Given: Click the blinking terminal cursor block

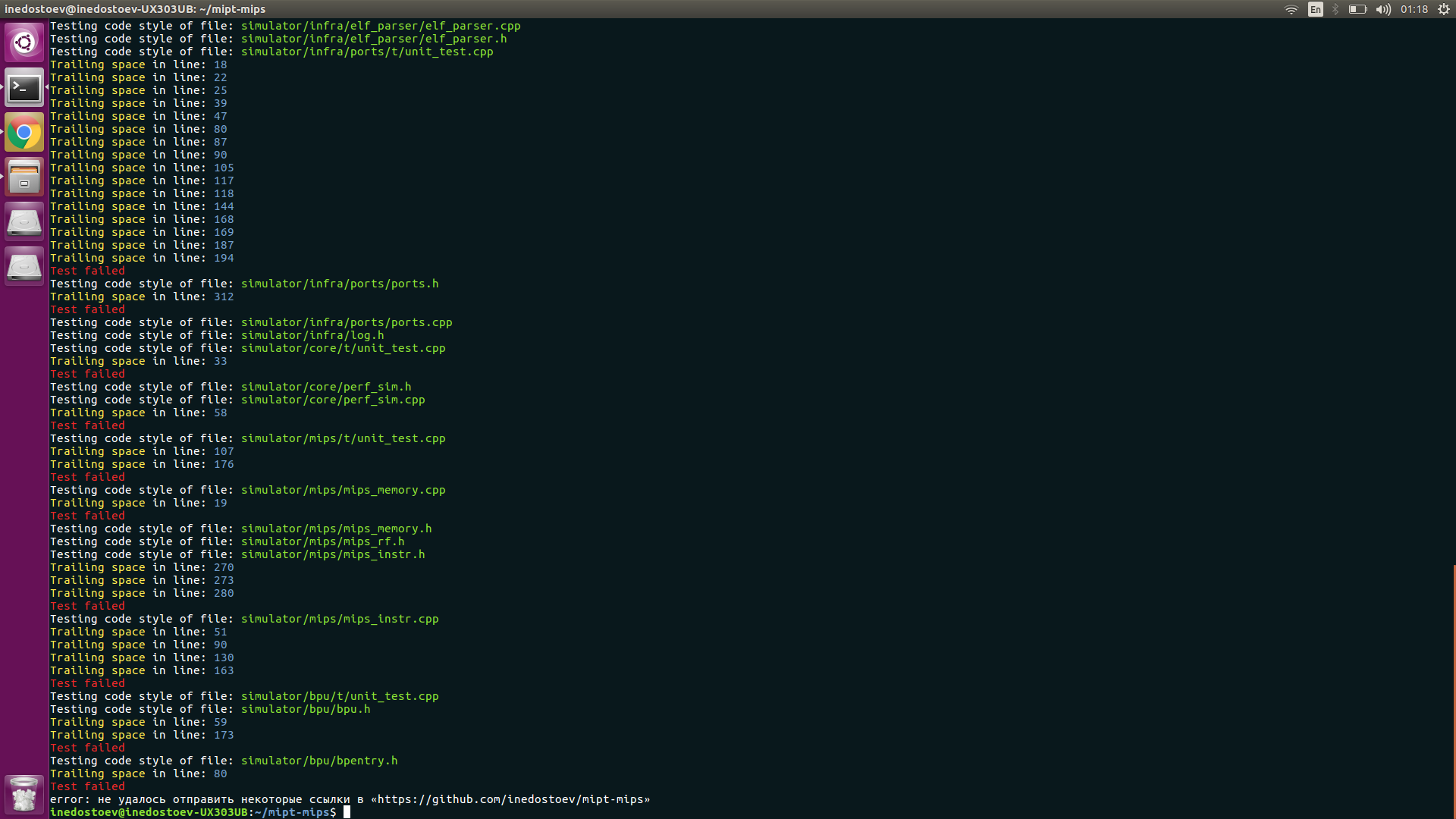Looking at the screenshot, I should (347, 811).
